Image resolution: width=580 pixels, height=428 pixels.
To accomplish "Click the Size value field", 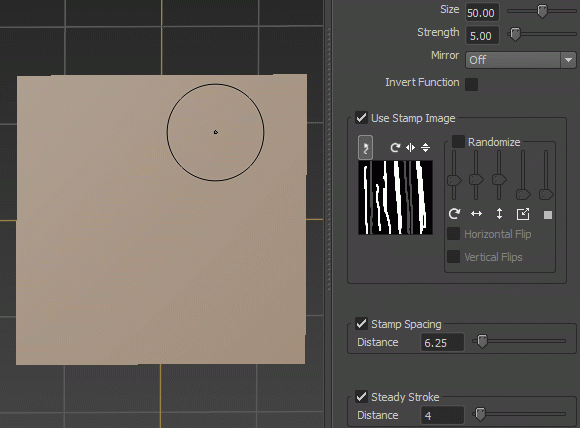I will coord(482,13).
